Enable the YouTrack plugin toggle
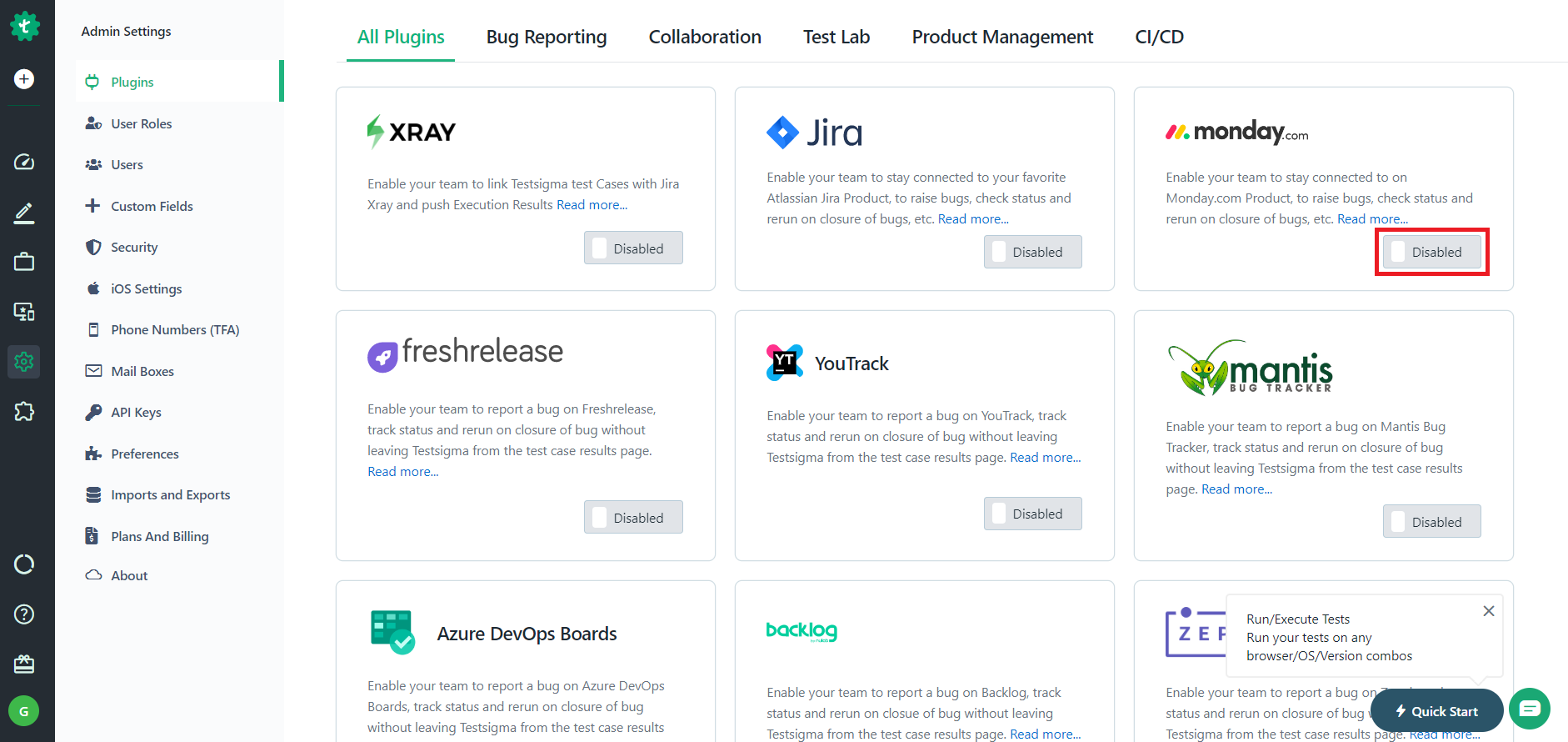This screenshot has height=742, width=1568. pos(1033,514)
